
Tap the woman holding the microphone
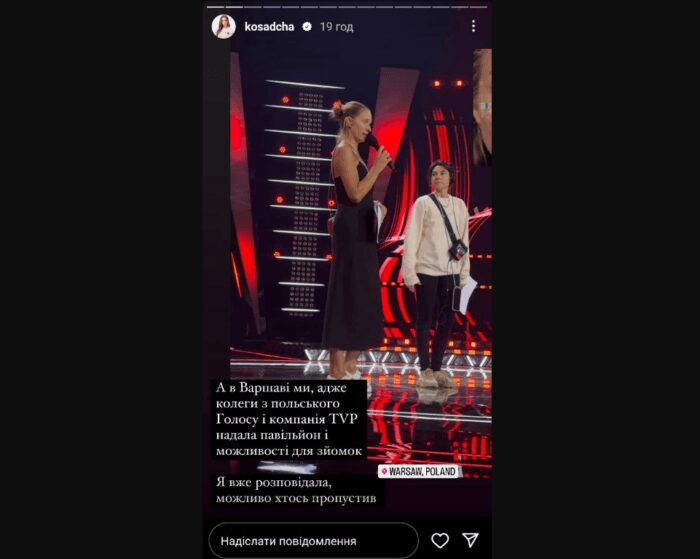(x=356, y=239)
